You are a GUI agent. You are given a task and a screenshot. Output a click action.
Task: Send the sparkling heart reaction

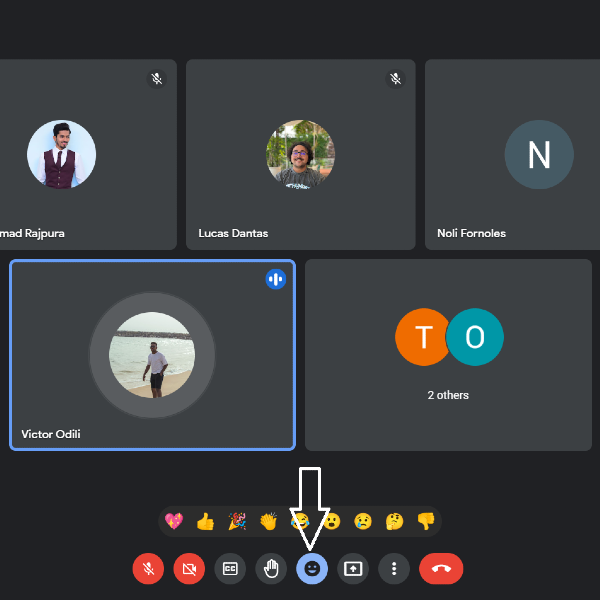[174, 521]
